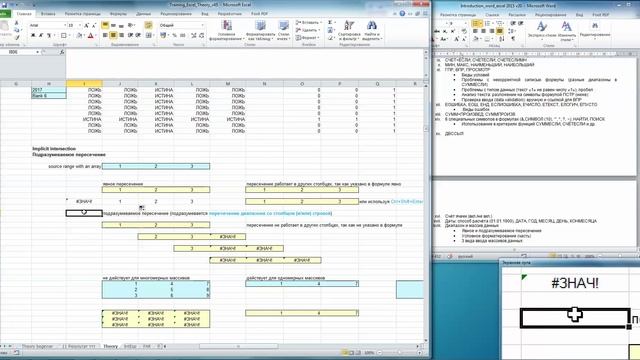Screen dimensions: 640x360
Task: Click the Sort icon in Word Paragraph group
Action: coord(501,39)
